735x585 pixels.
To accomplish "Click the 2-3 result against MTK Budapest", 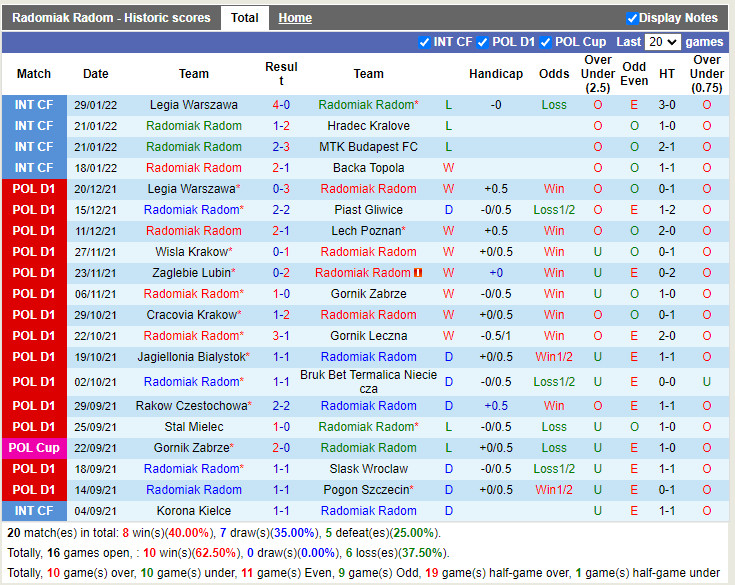I will 281,147.
